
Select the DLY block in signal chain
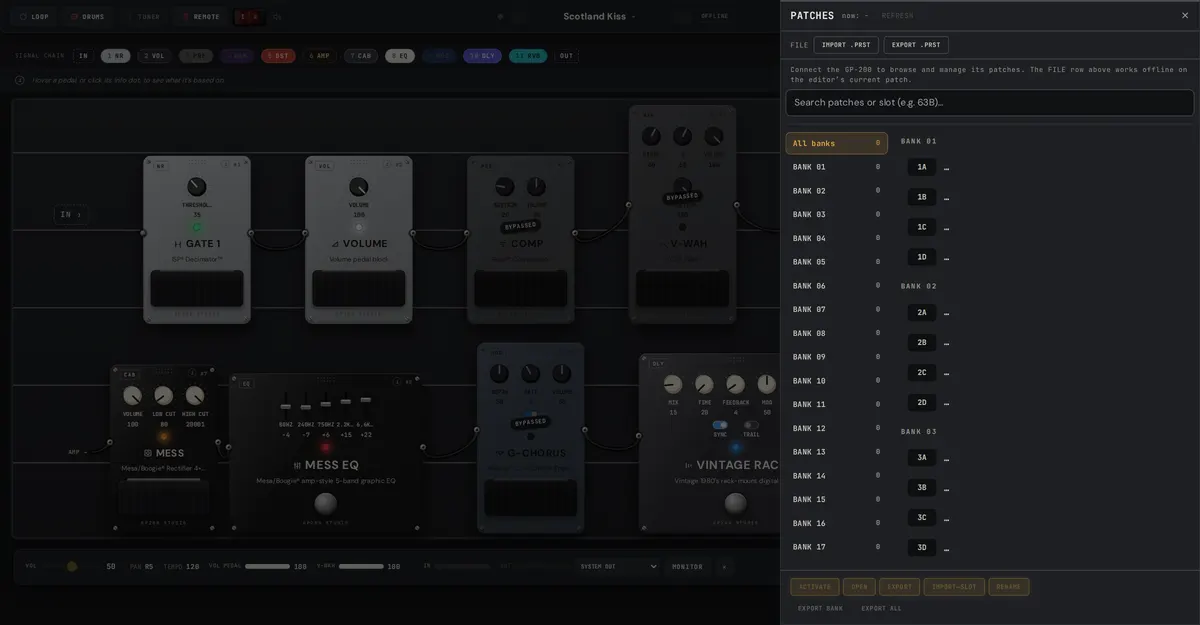click(x=482, y=56)
